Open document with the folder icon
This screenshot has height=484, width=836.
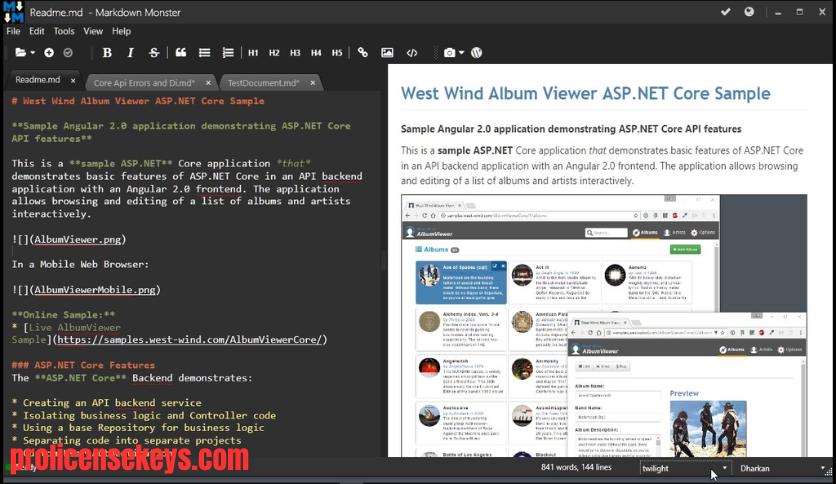coord(20,53)
